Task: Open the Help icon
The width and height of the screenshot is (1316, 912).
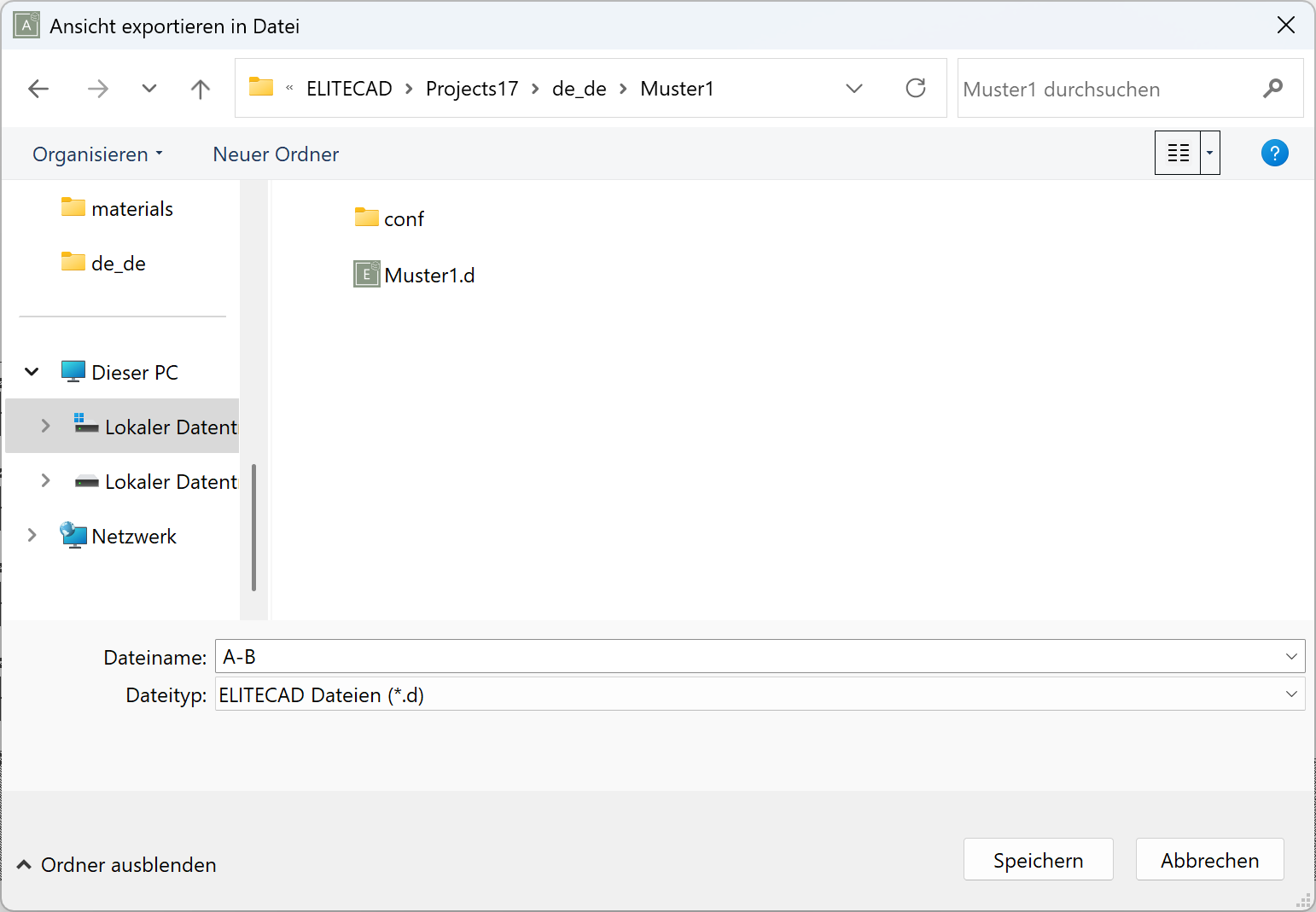Action: [x=1274, y=153]
